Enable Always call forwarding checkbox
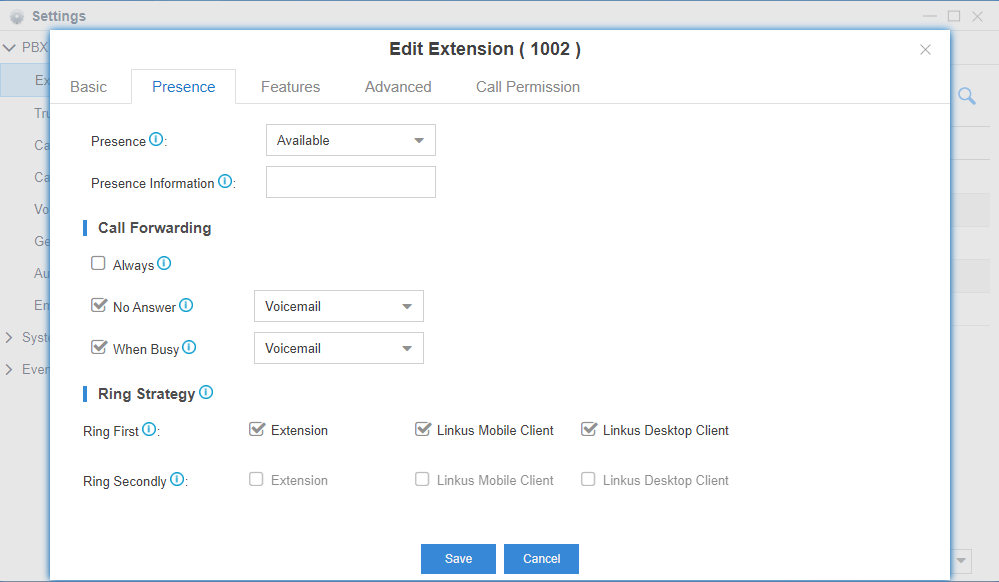This screenshot has width=999, height=582. [x=98, y=264]
